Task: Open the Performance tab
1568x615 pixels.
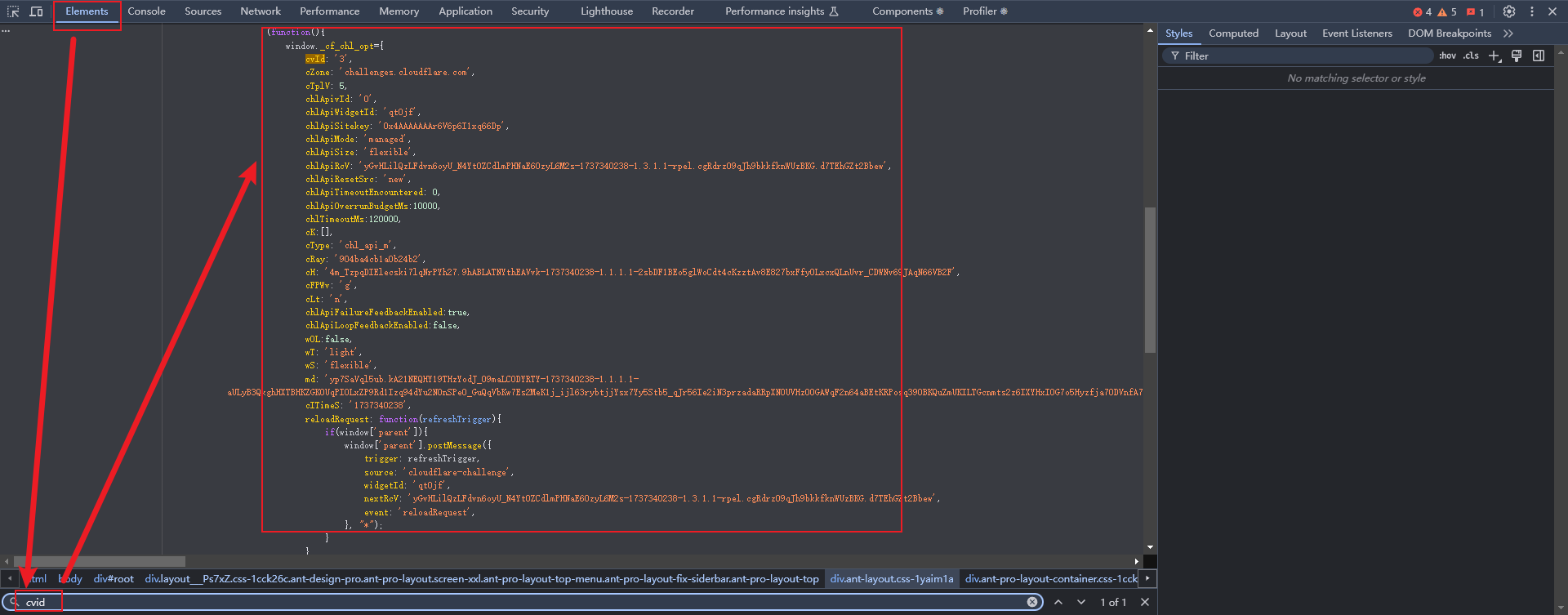Action: tap(329, 11)
